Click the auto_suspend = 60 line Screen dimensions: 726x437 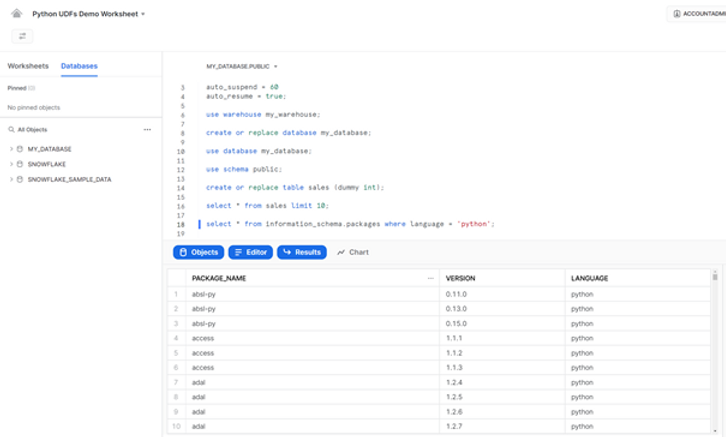(242, 87)
